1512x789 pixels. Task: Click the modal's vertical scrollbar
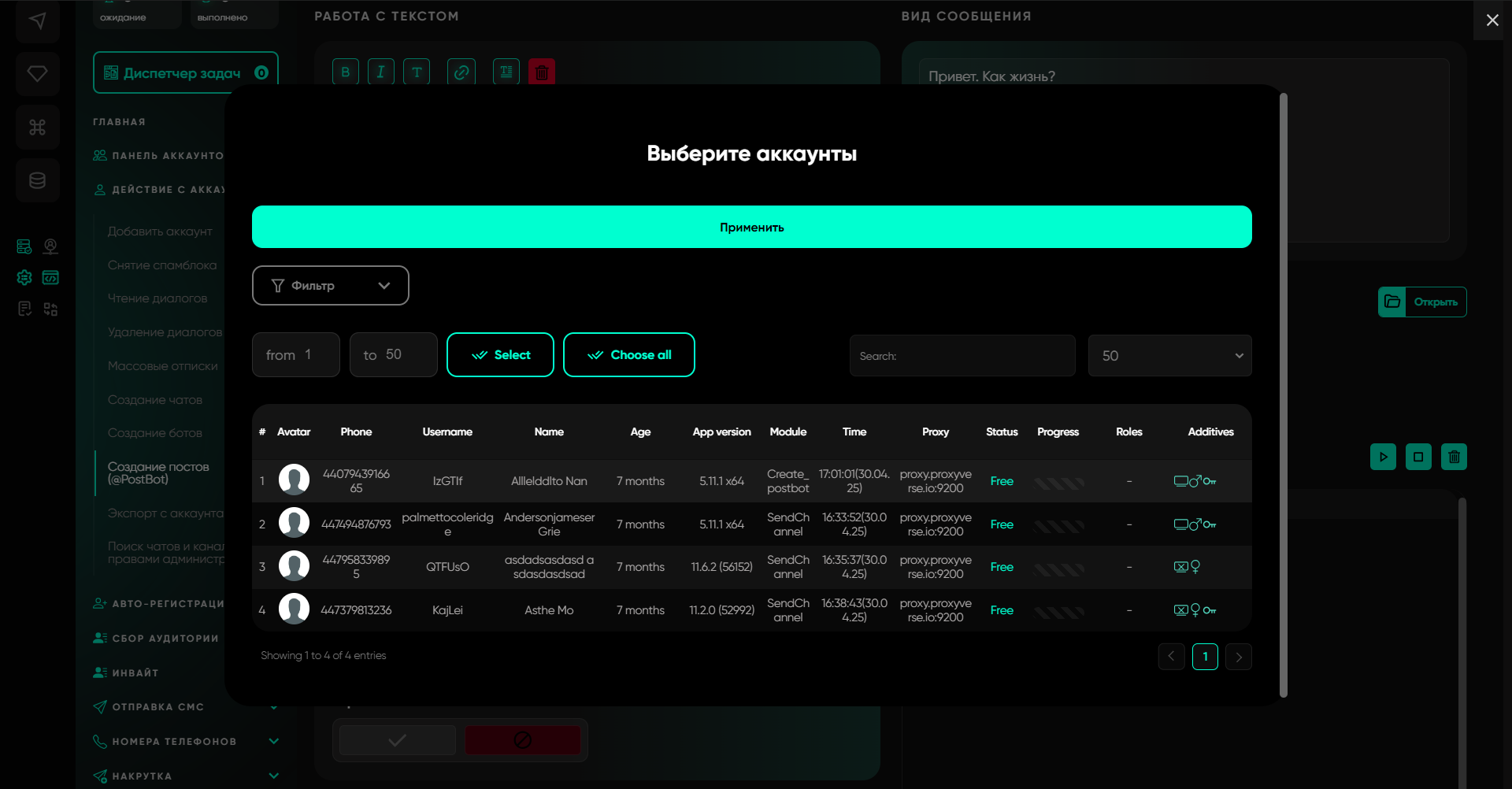pos(1284,394)
